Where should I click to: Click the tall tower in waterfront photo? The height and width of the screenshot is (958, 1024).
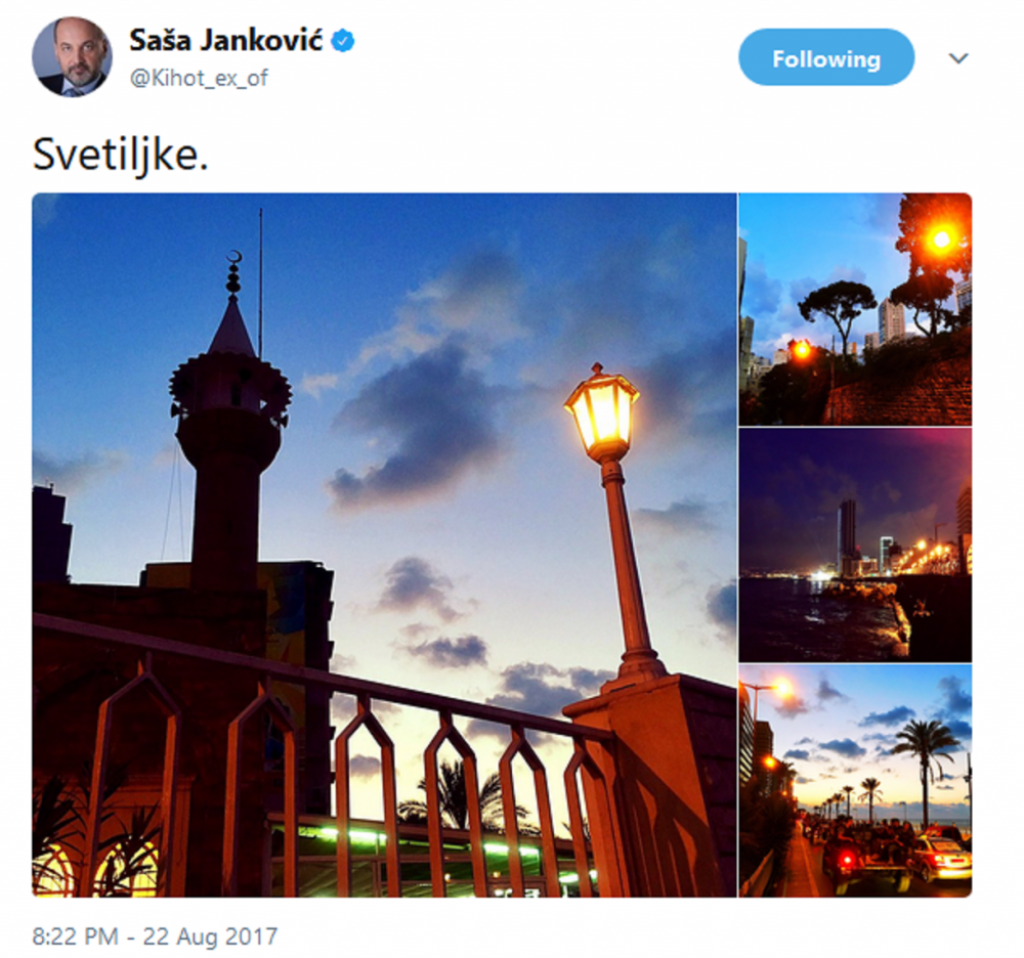(x=846, y=537)
